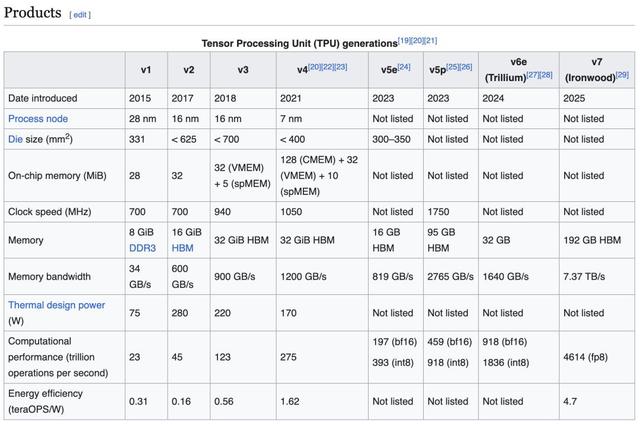Image resolution: width=640 pixels, height=424 pixels.
Task: Open the Die wiki link
Action: 16,139
